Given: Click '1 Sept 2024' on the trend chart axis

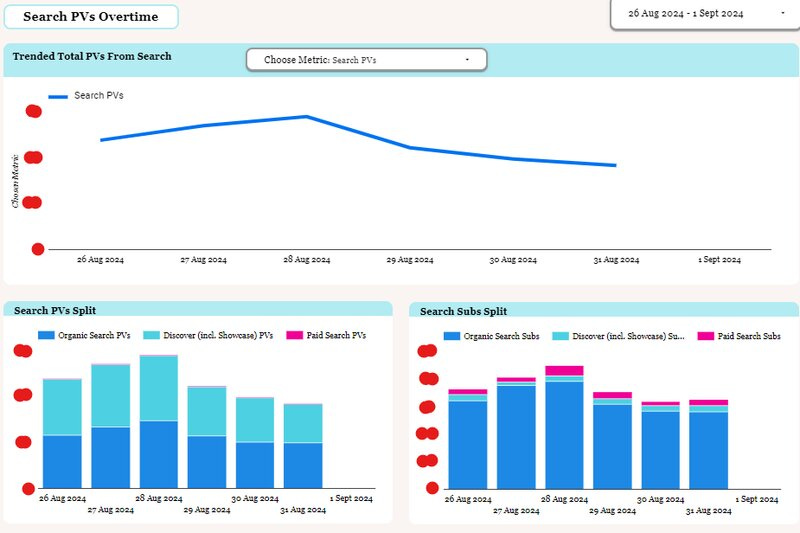Looking at the screenshot, I should click(x=719, y=260).
